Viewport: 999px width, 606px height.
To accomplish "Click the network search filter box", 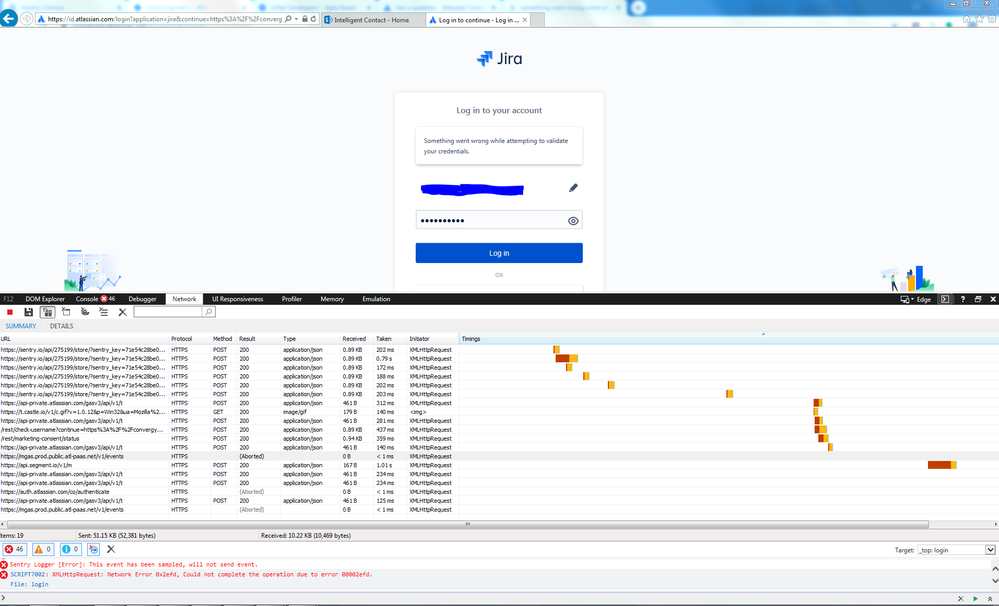I will point(168,312).
